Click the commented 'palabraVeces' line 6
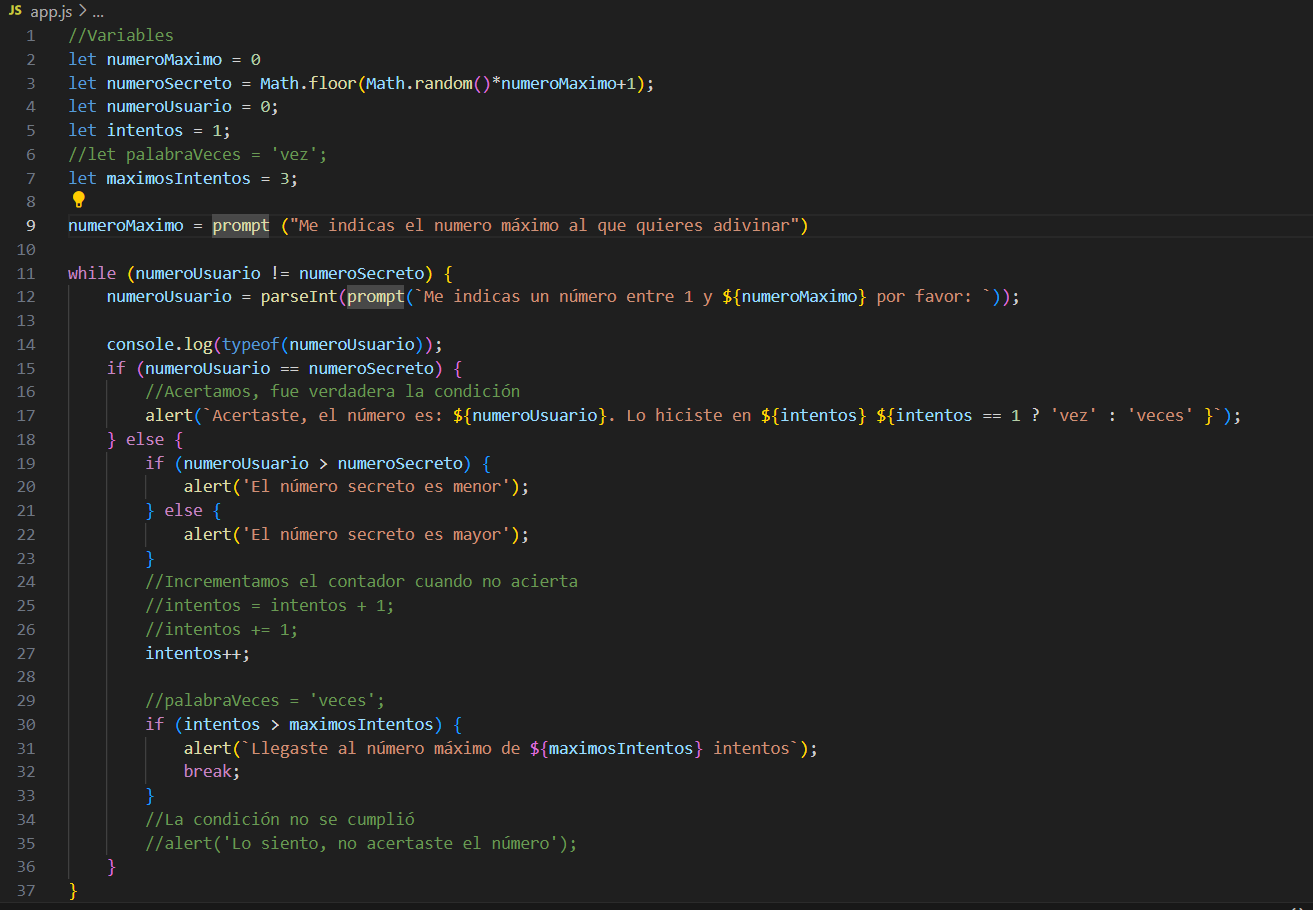1313x910 pixels. (x=198, y=154)
